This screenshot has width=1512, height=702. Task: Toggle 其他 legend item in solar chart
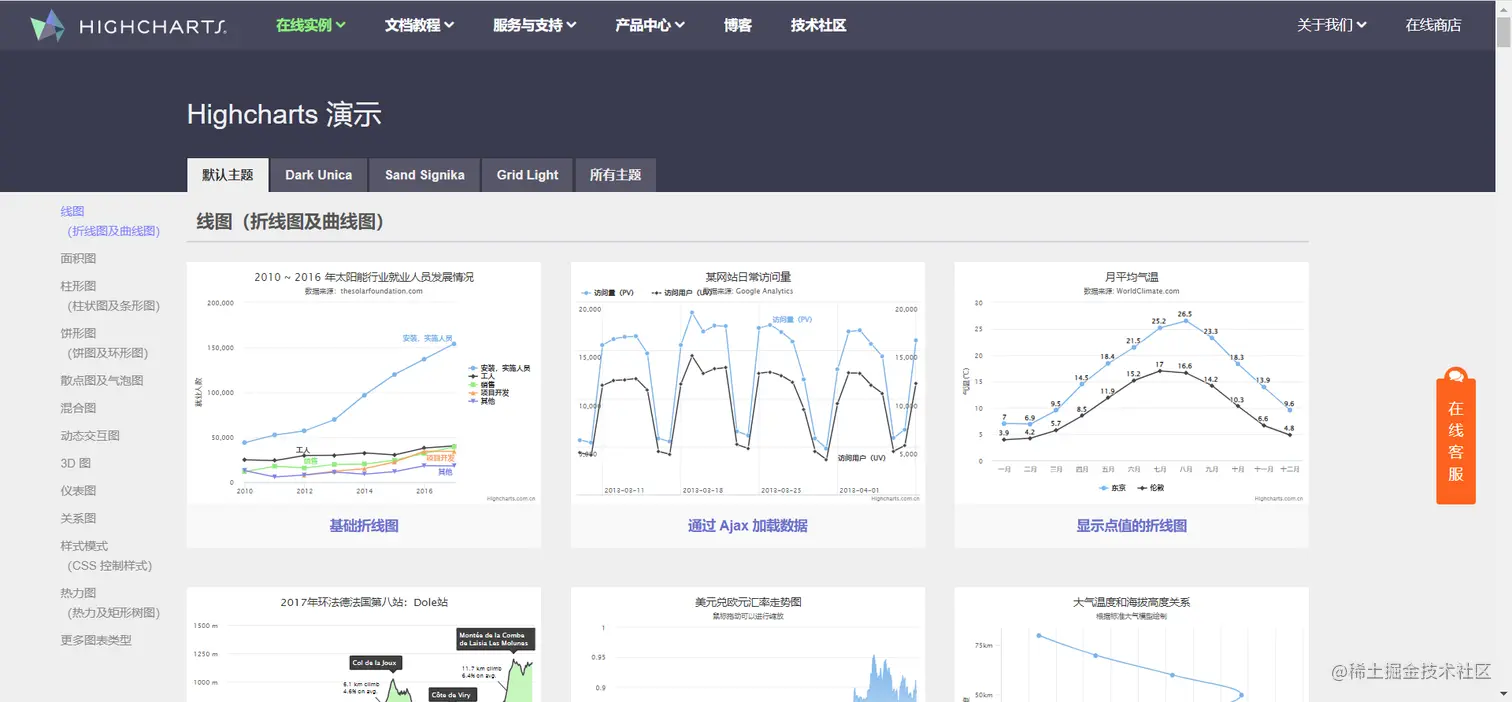coord(483,400)
